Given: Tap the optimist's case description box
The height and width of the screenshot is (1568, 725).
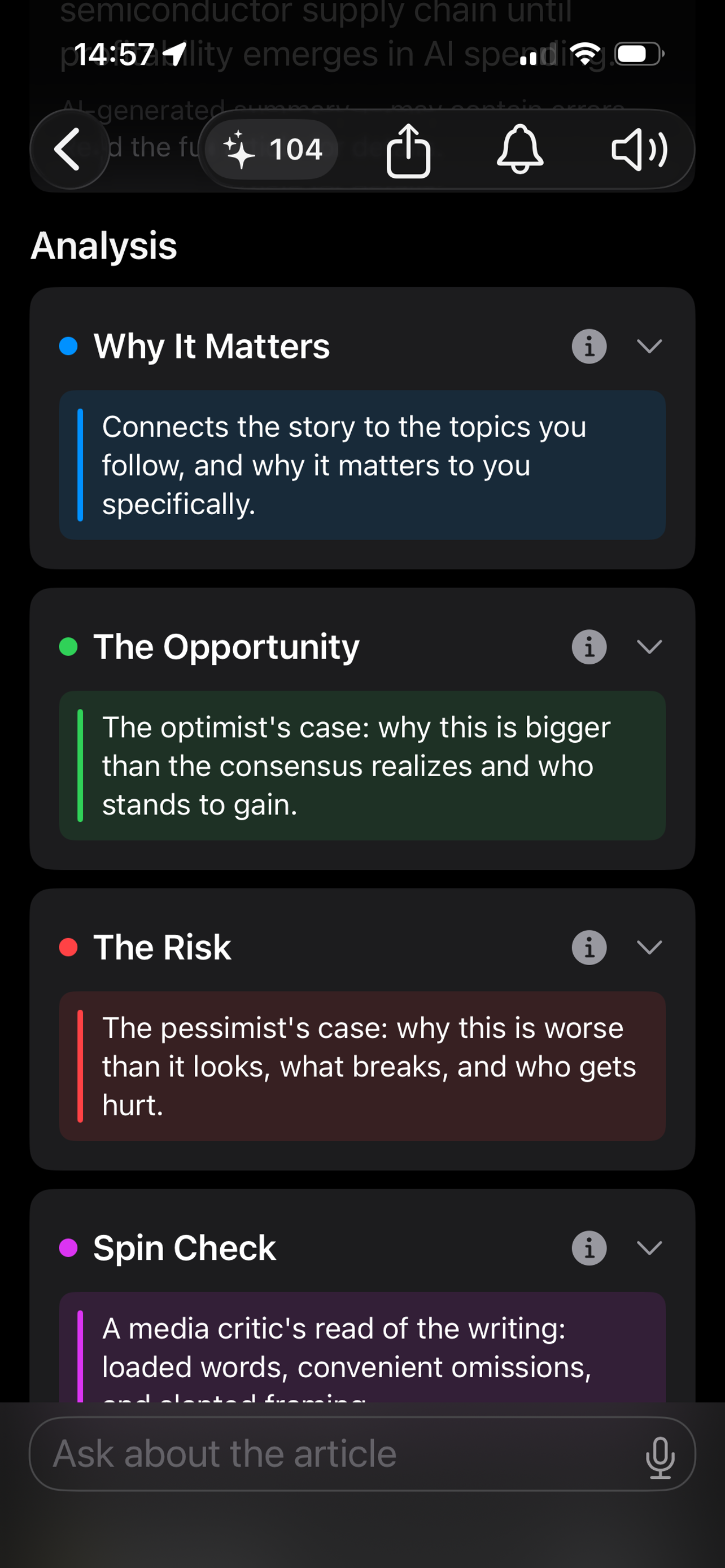Looking at the screenshot, I should coord(362,765).
